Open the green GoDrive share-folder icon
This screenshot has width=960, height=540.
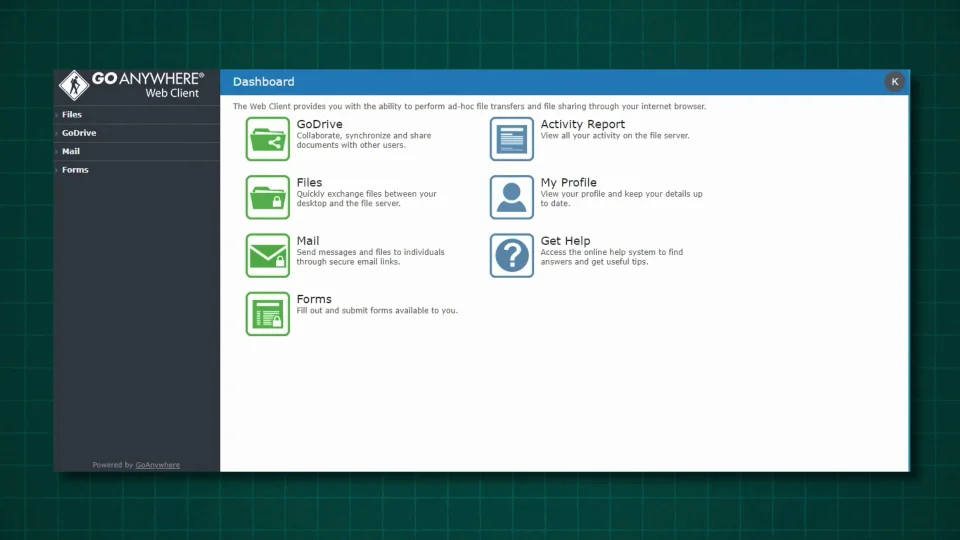[x=268, y=139]
